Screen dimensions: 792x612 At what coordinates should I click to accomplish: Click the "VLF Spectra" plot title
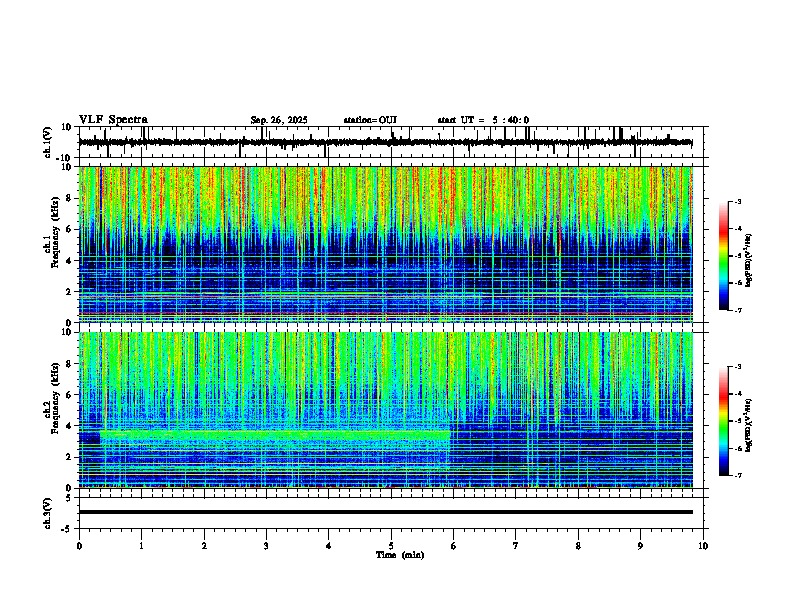(x=113, y=120)
